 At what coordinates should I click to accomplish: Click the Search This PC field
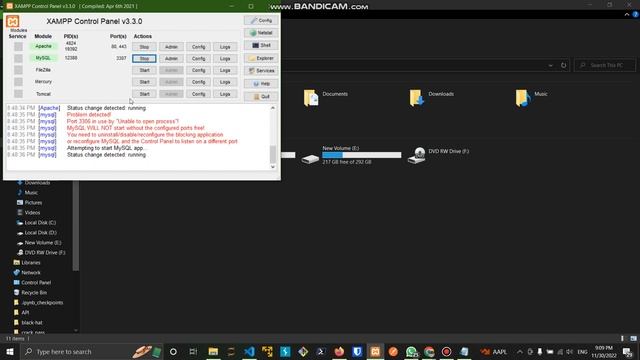point(605,65)
